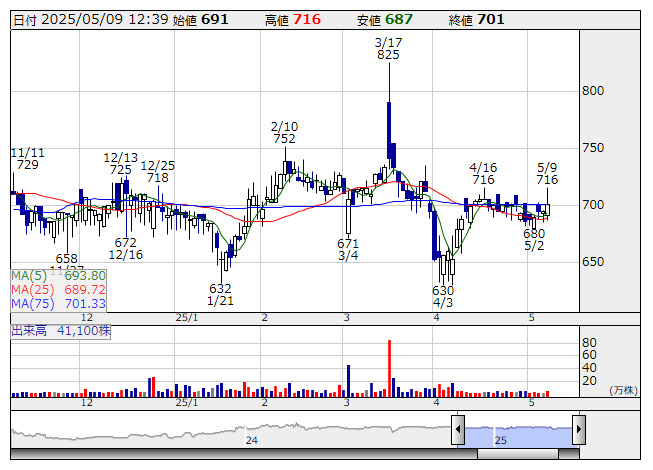Click the 出来高 41,100株 volume label
653x470 pixels.
click(x=61, y=331)
